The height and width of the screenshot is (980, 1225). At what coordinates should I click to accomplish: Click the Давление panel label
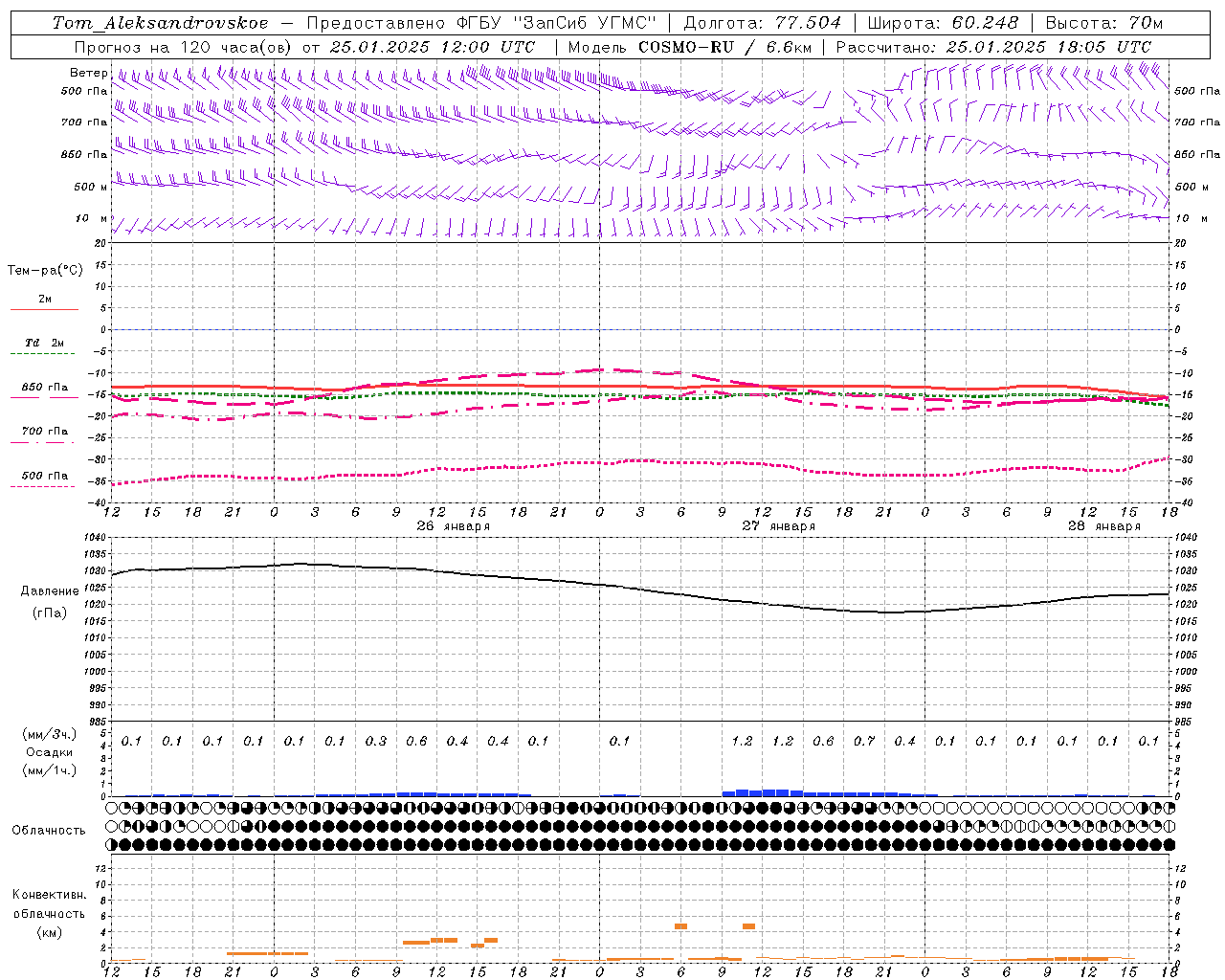(x=50, y=591)
